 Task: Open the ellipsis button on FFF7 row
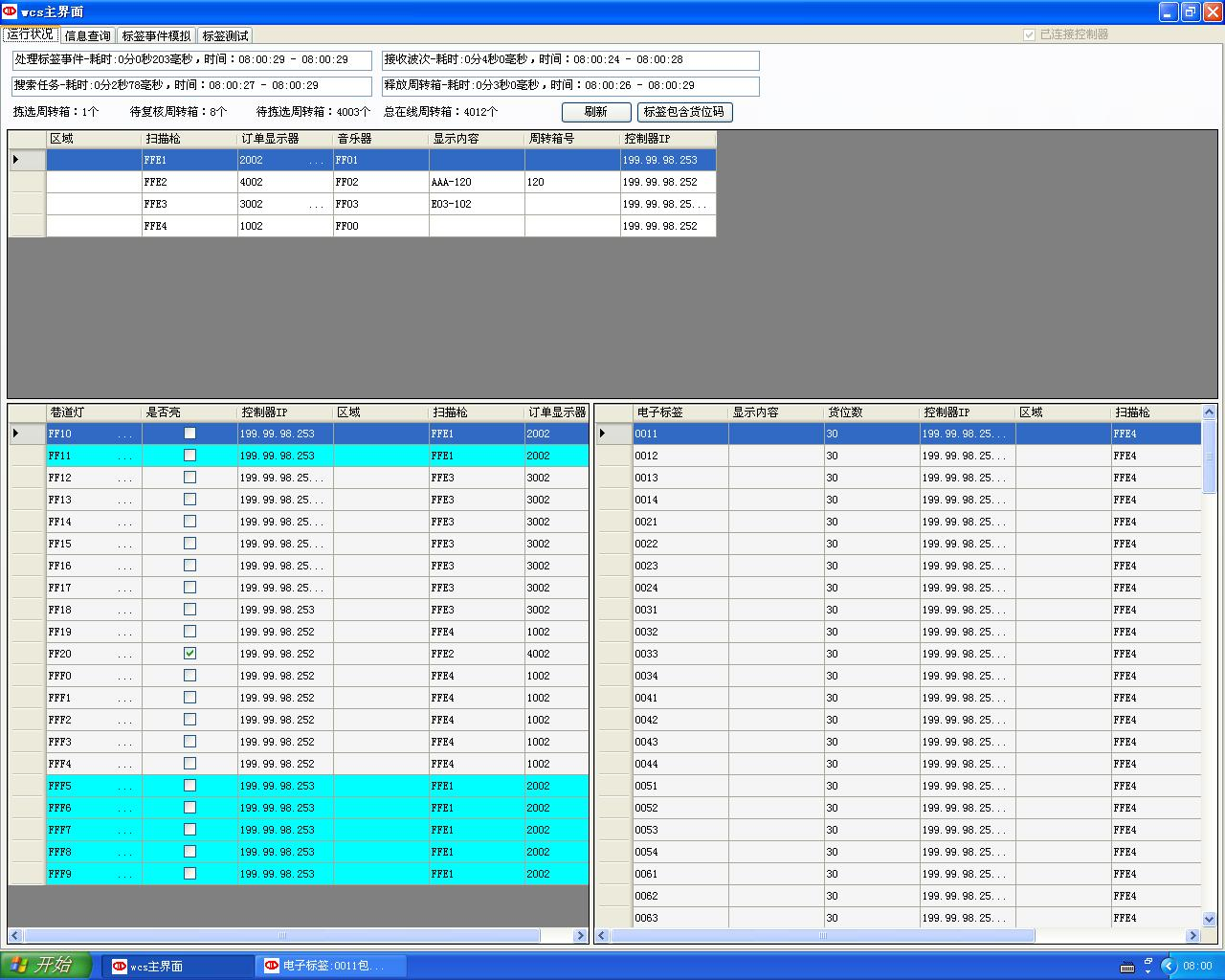[125, 831]
